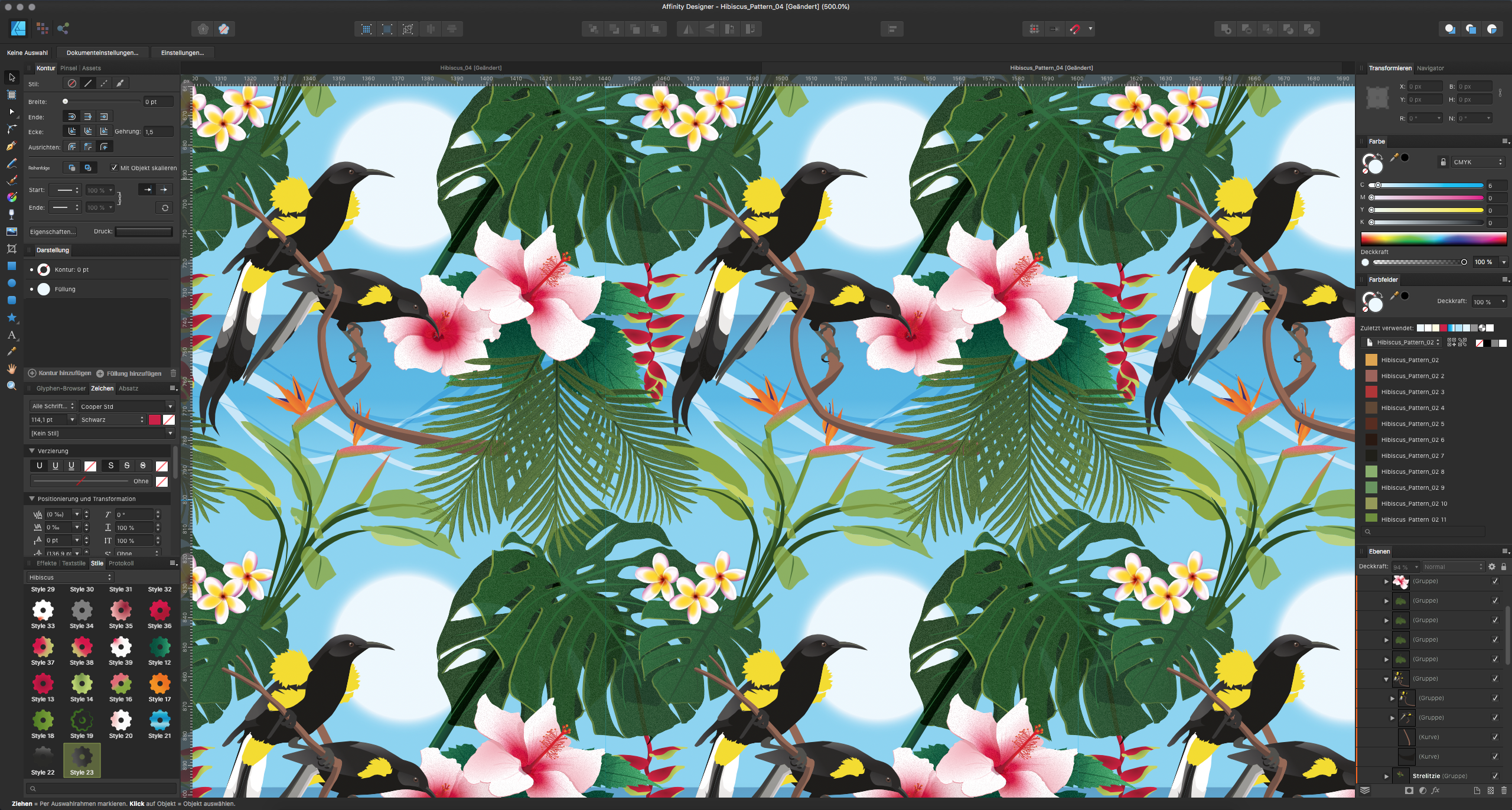Set stroke style to solid line
This screenshot has width=1512, height=810.
pyautogui.click(x=88, y=83)
